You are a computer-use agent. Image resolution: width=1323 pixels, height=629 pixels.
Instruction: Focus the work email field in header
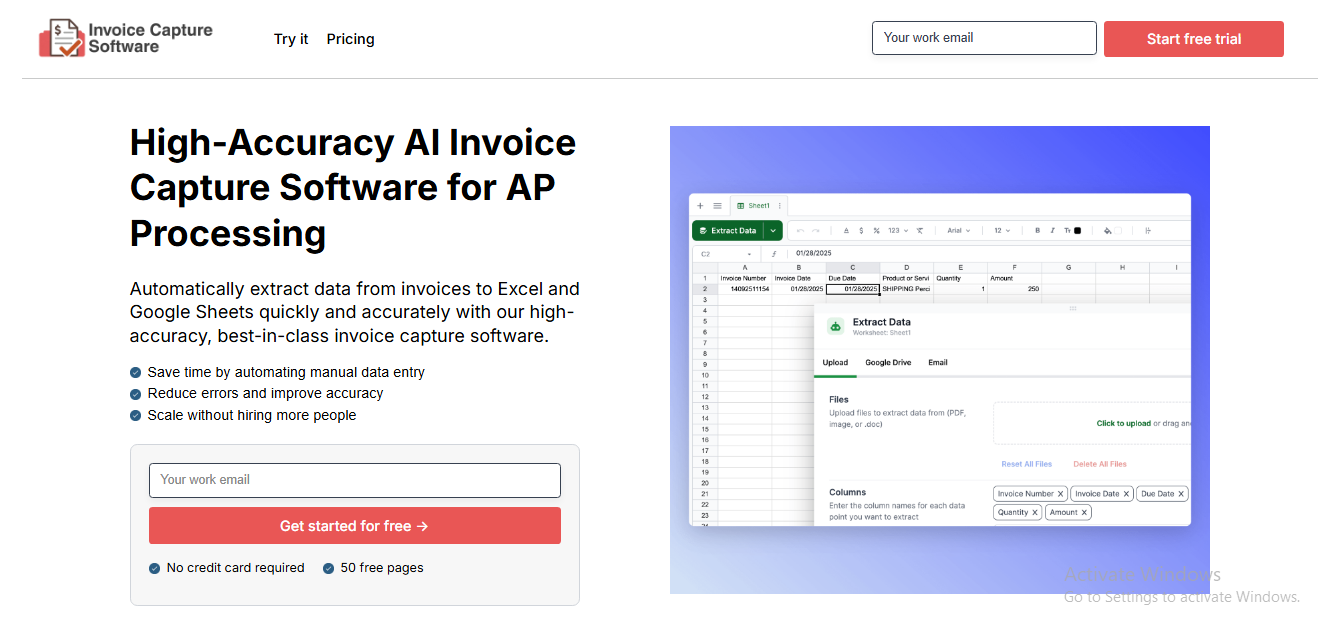point(984,38)
